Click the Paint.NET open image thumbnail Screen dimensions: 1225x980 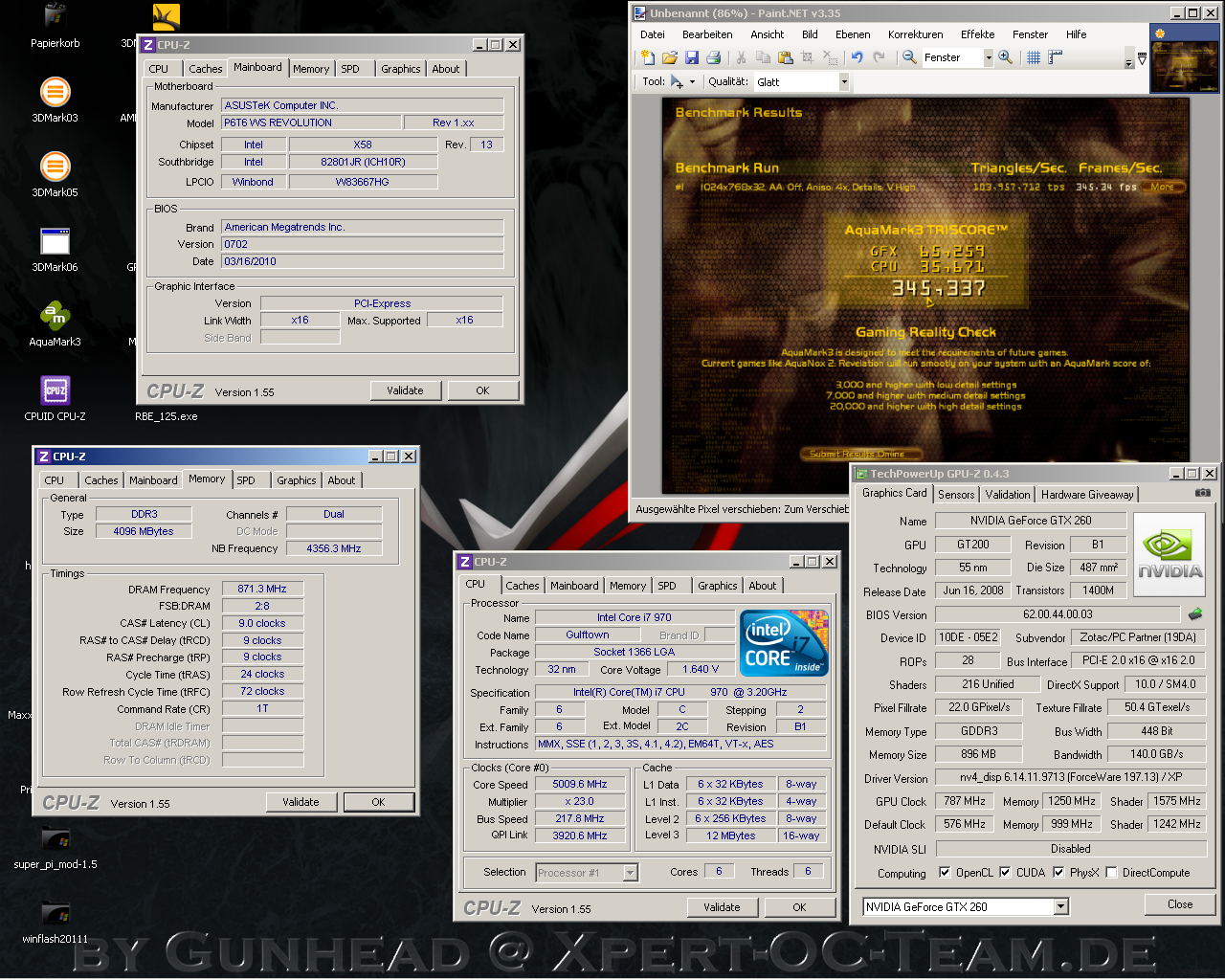[1184, 57]
